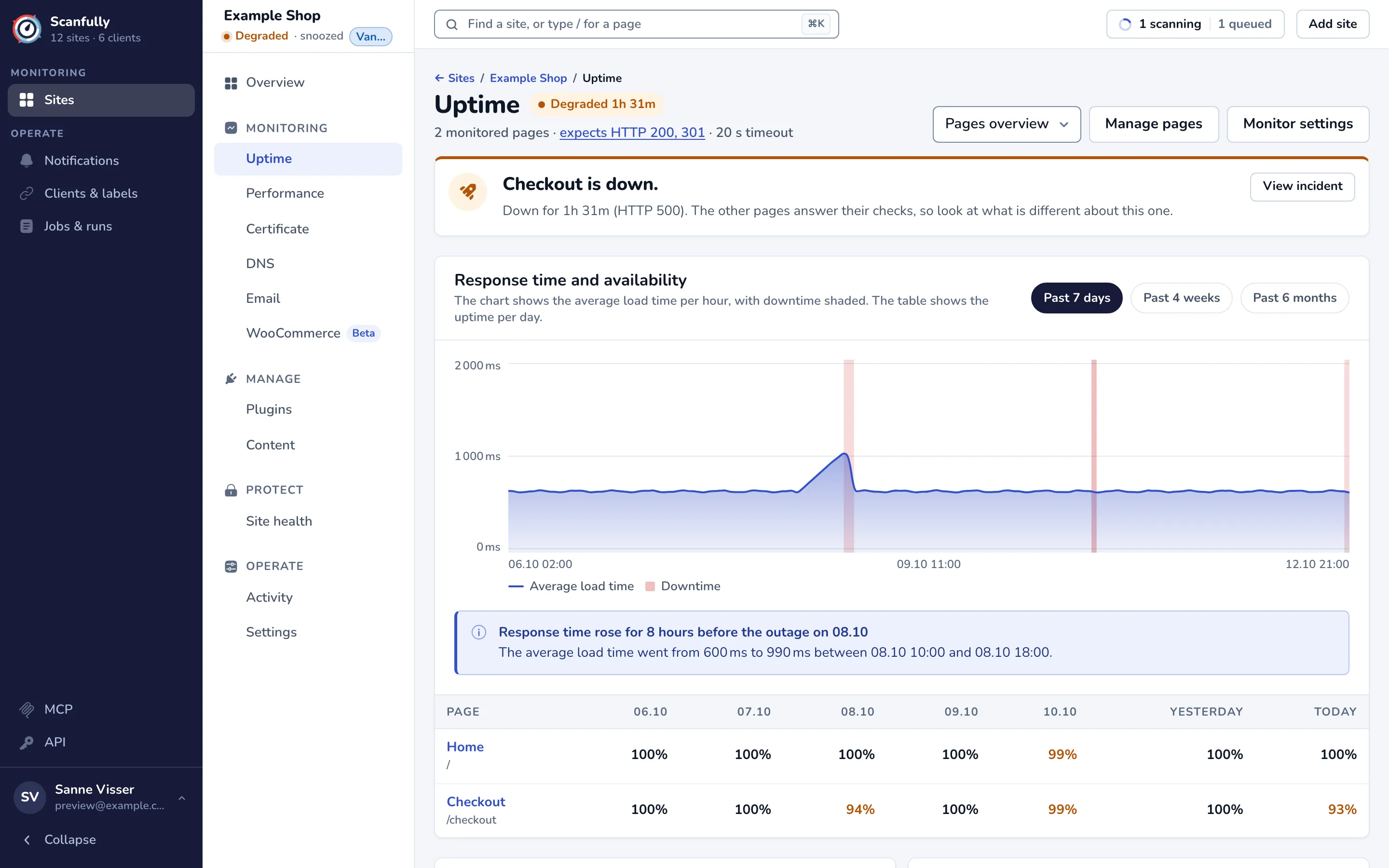The image size is (1389, 868).
Task: Click the Notifications bell icon
Action: pos(27,161)
